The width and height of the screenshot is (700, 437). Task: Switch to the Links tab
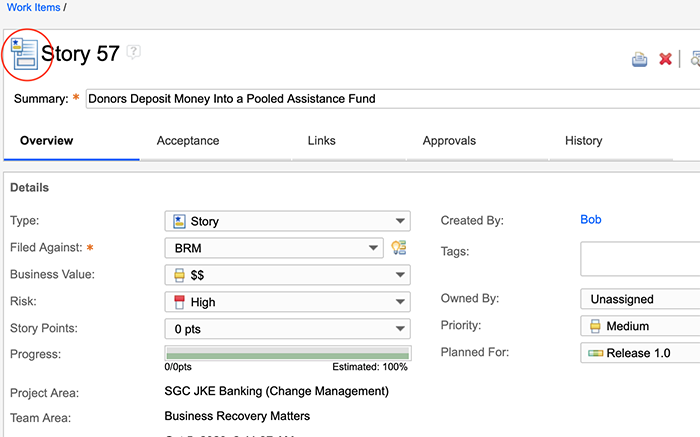pyautogui.click(x=321, y=141)
